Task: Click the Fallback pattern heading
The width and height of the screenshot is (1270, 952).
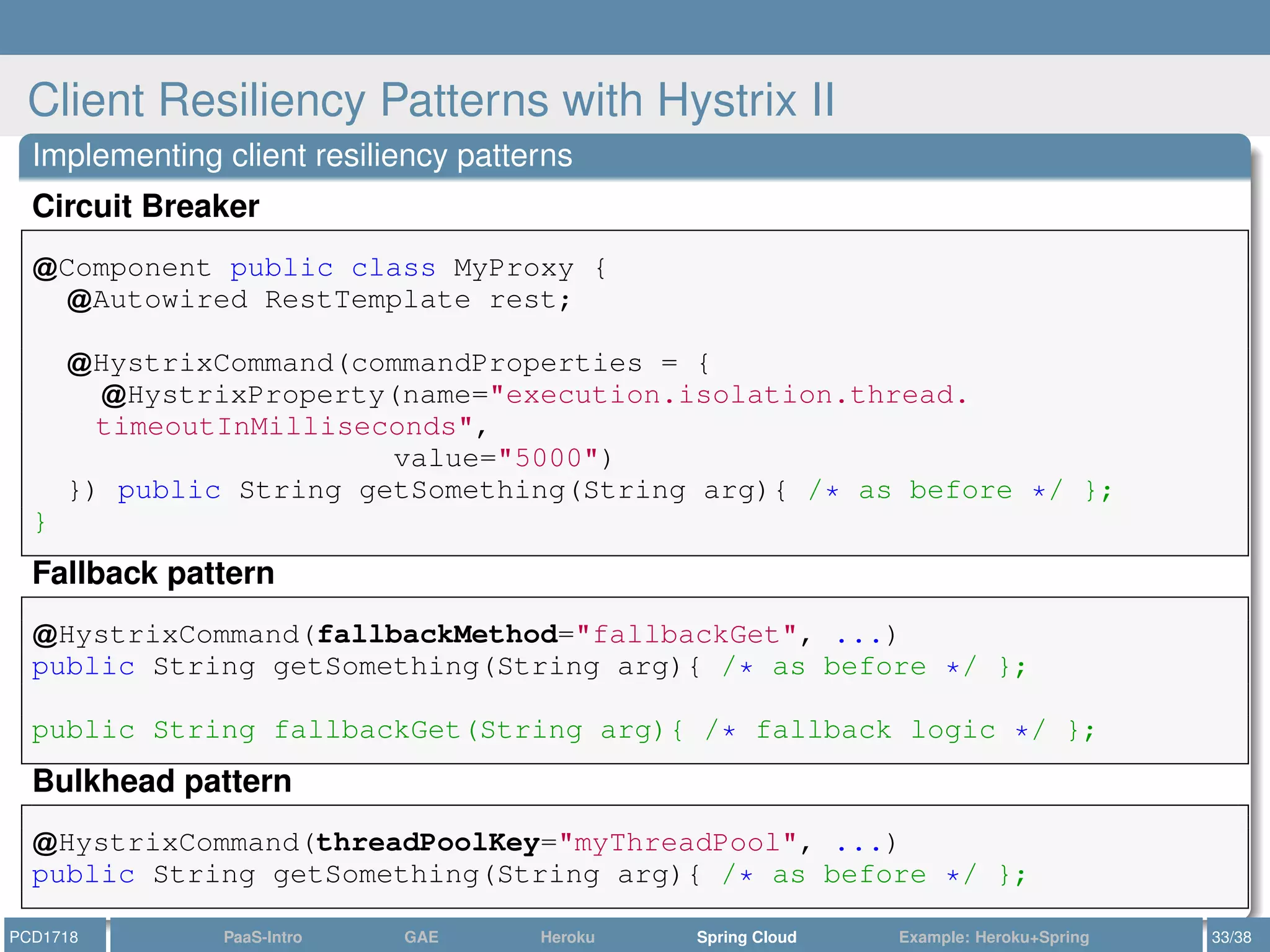Action: point(153,573)
